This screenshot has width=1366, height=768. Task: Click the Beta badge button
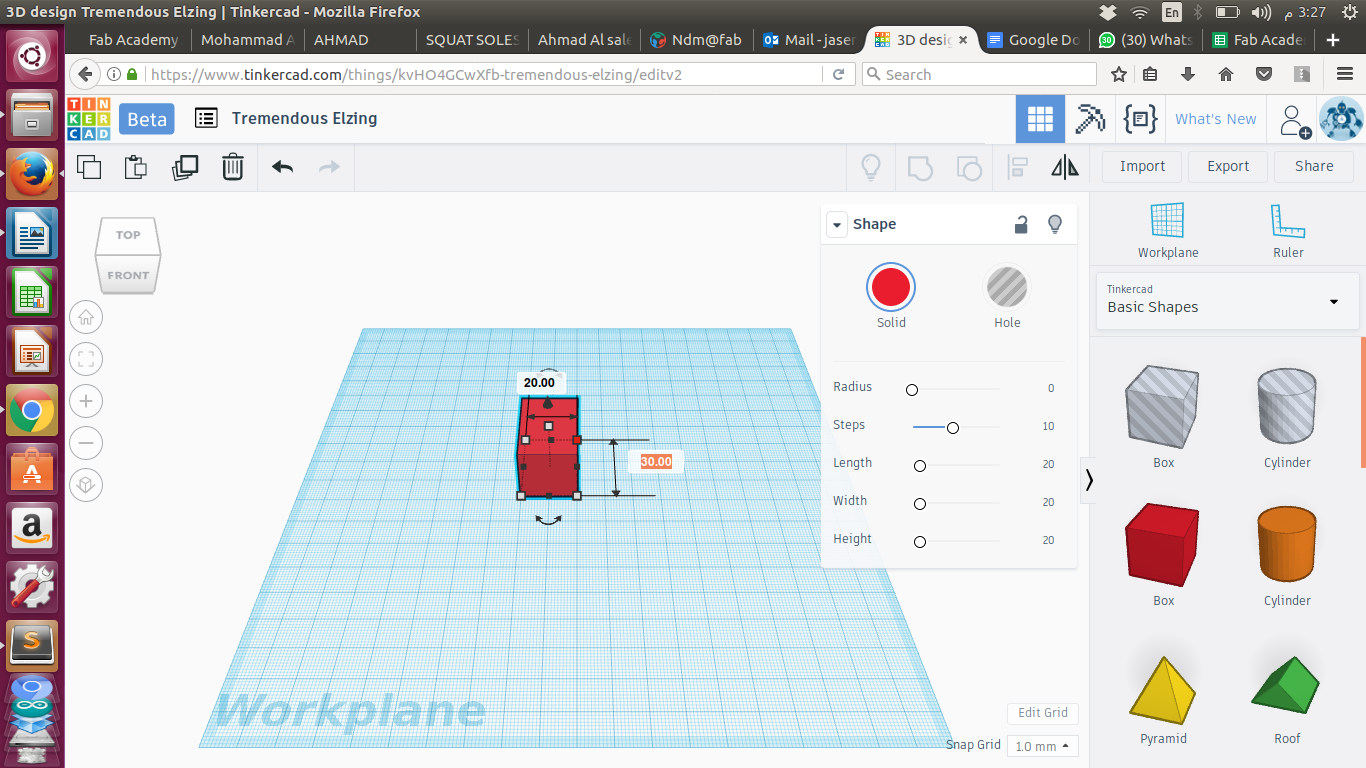coord(147,119)
